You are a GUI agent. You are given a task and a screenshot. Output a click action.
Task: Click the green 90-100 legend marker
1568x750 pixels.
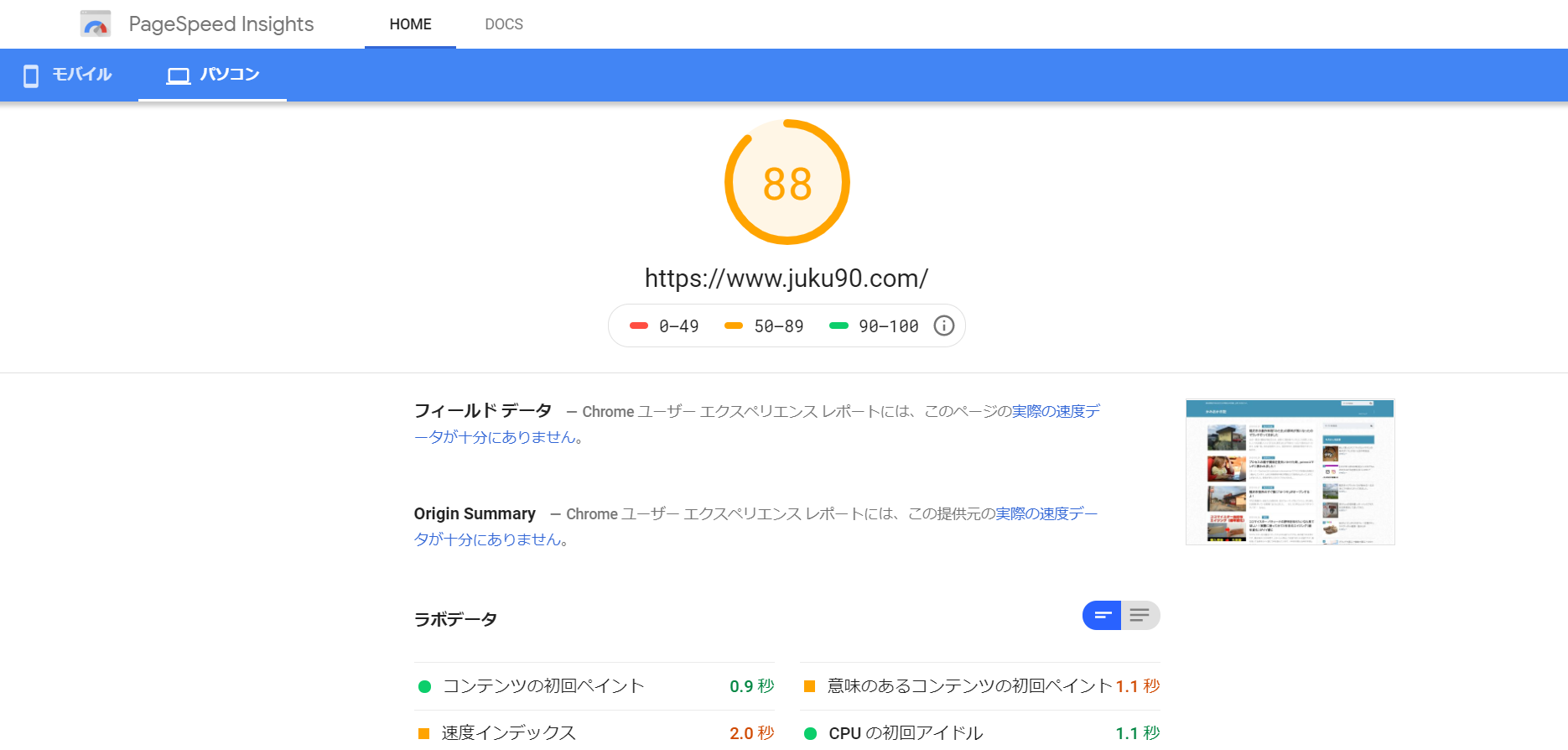(x=839, y=326)
